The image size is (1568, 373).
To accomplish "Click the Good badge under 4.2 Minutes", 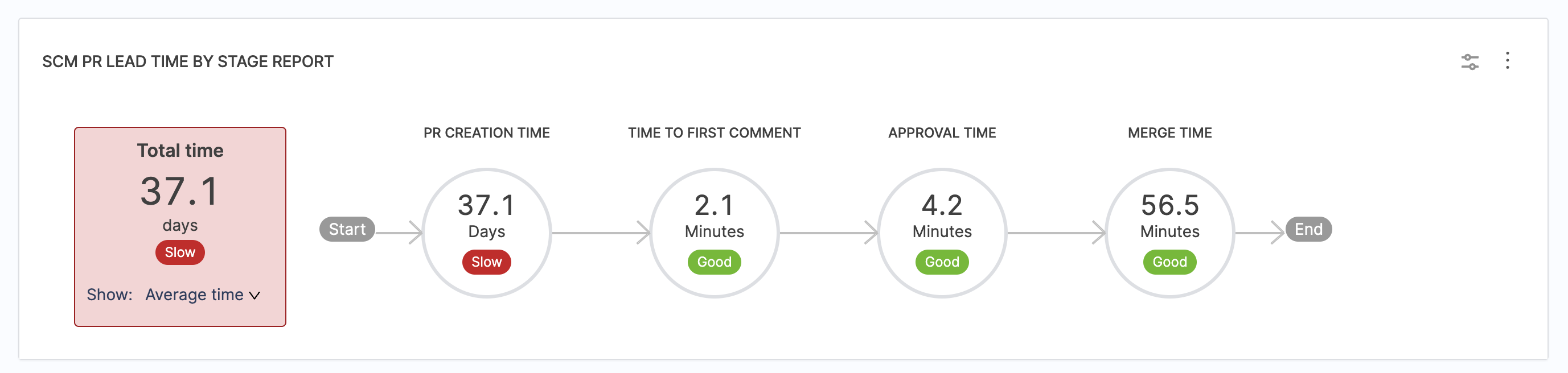I will pyautogui.click(x=942, y=262).
